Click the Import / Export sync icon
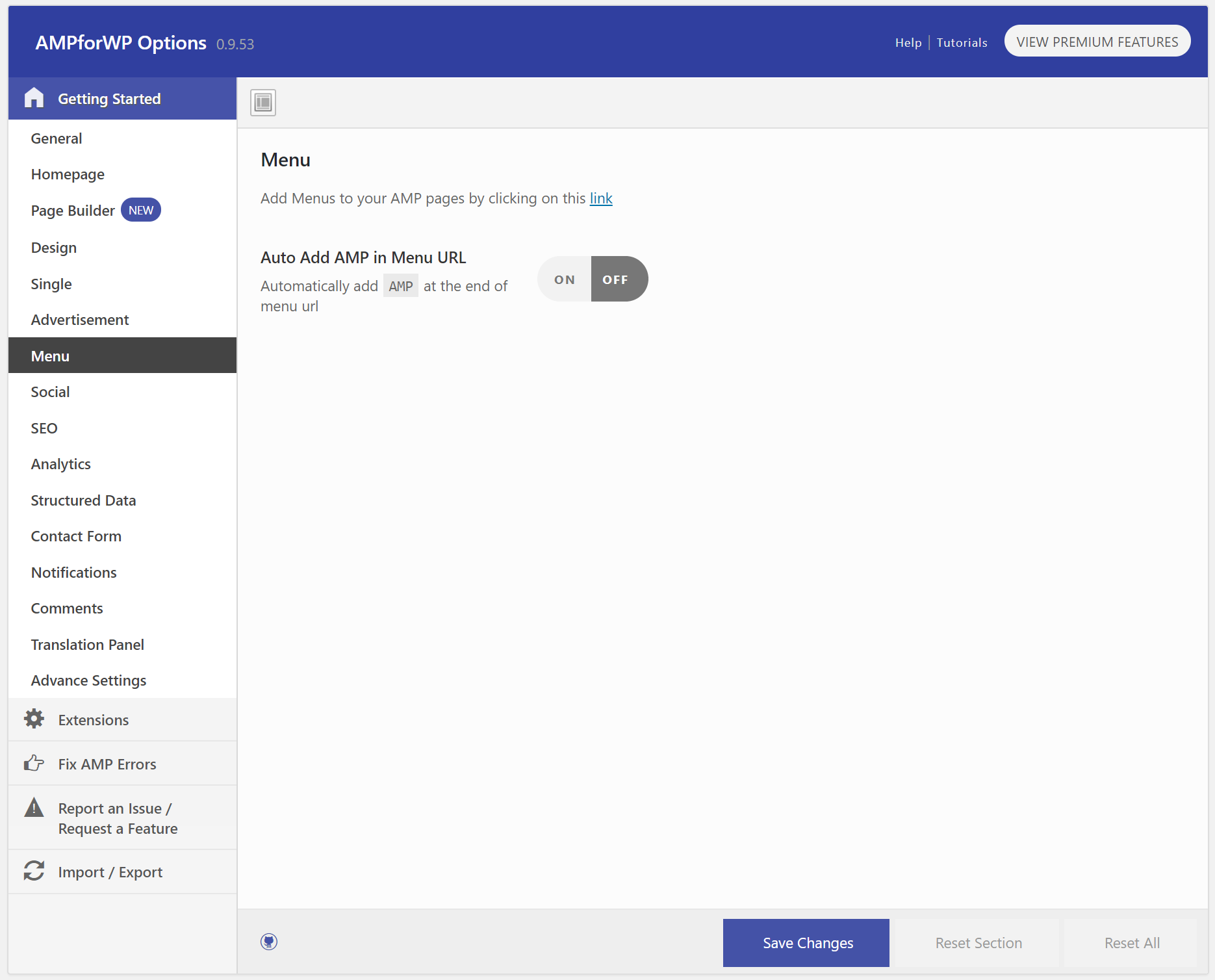 (x=33, y=871)
